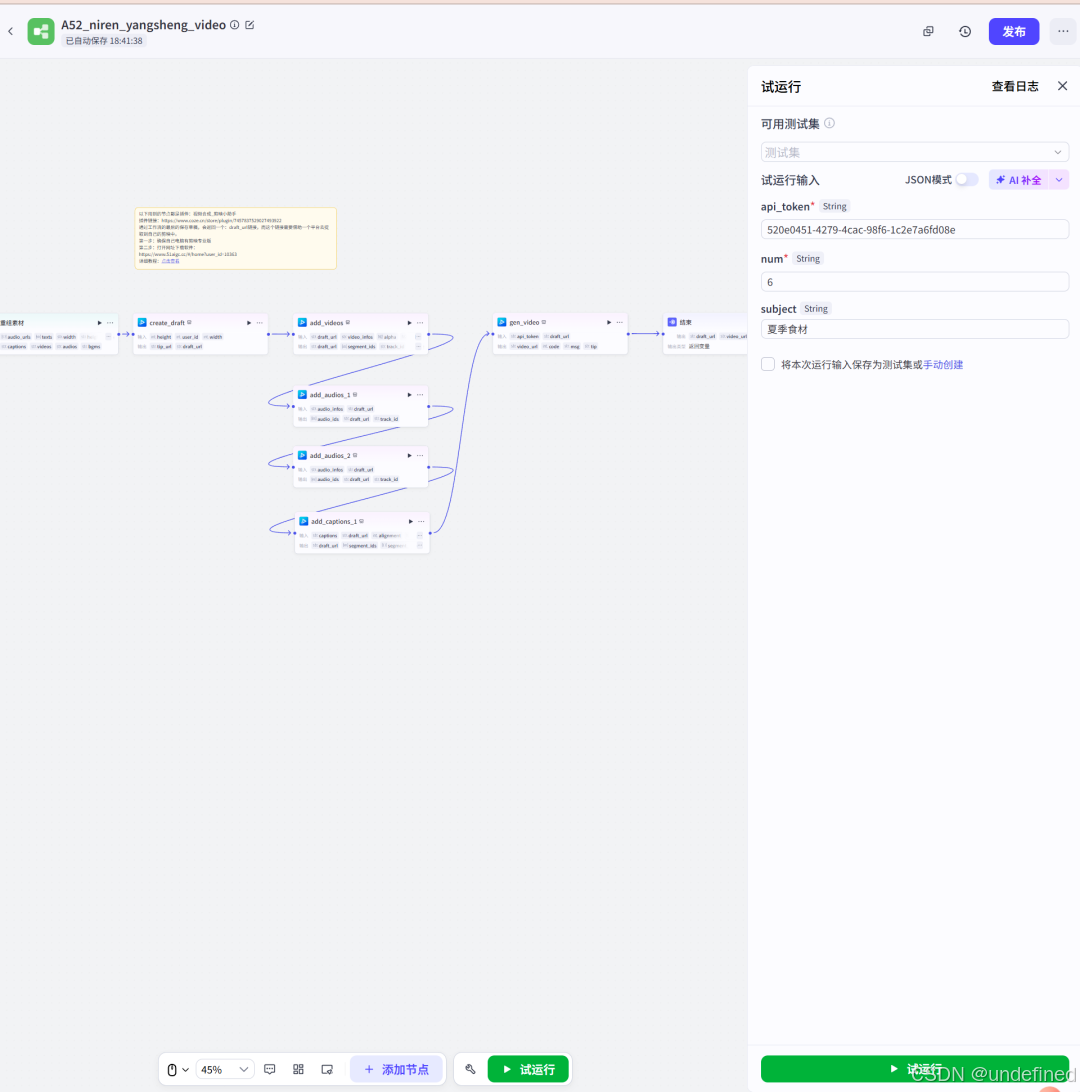This screenshot has width=1080, height=1092.
Task: Click the auto-layout grid icon
Action: [298, 1069]
